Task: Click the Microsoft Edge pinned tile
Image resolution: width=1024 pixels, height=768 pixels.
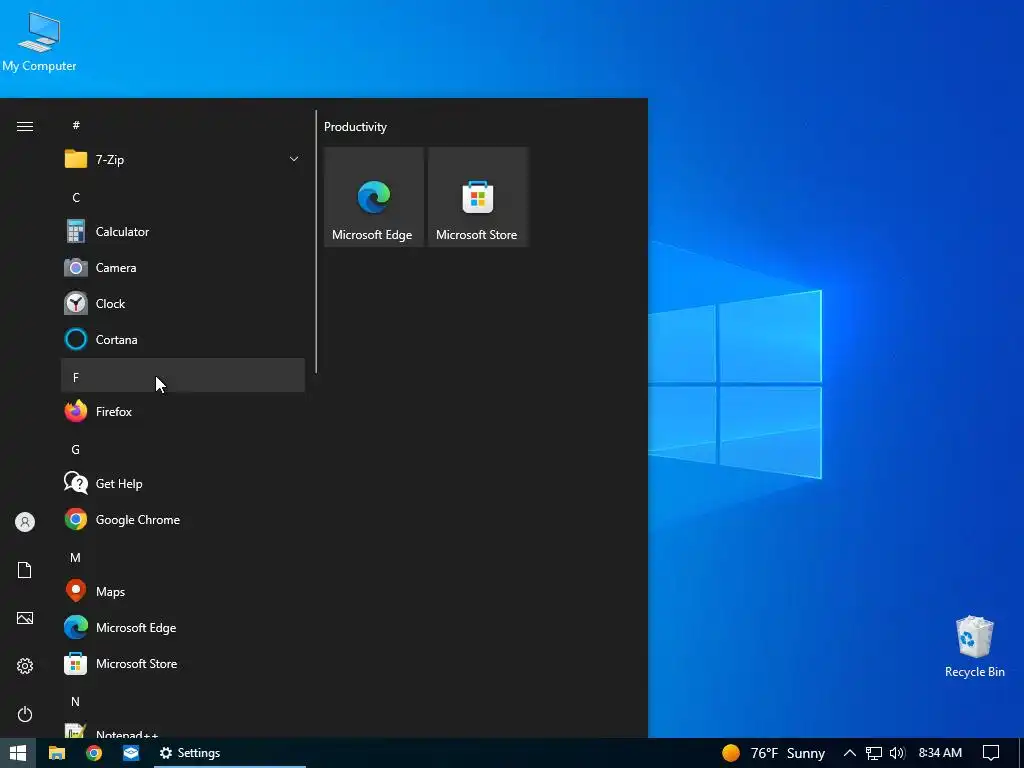Action: pos(374,197)
